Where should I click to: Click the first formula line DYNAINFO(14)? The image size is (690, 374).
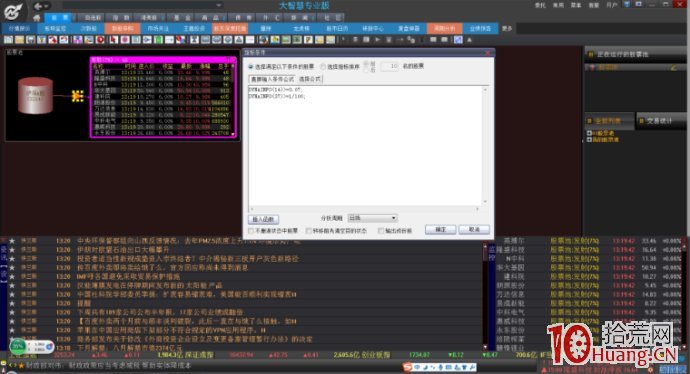click(275, 90)
